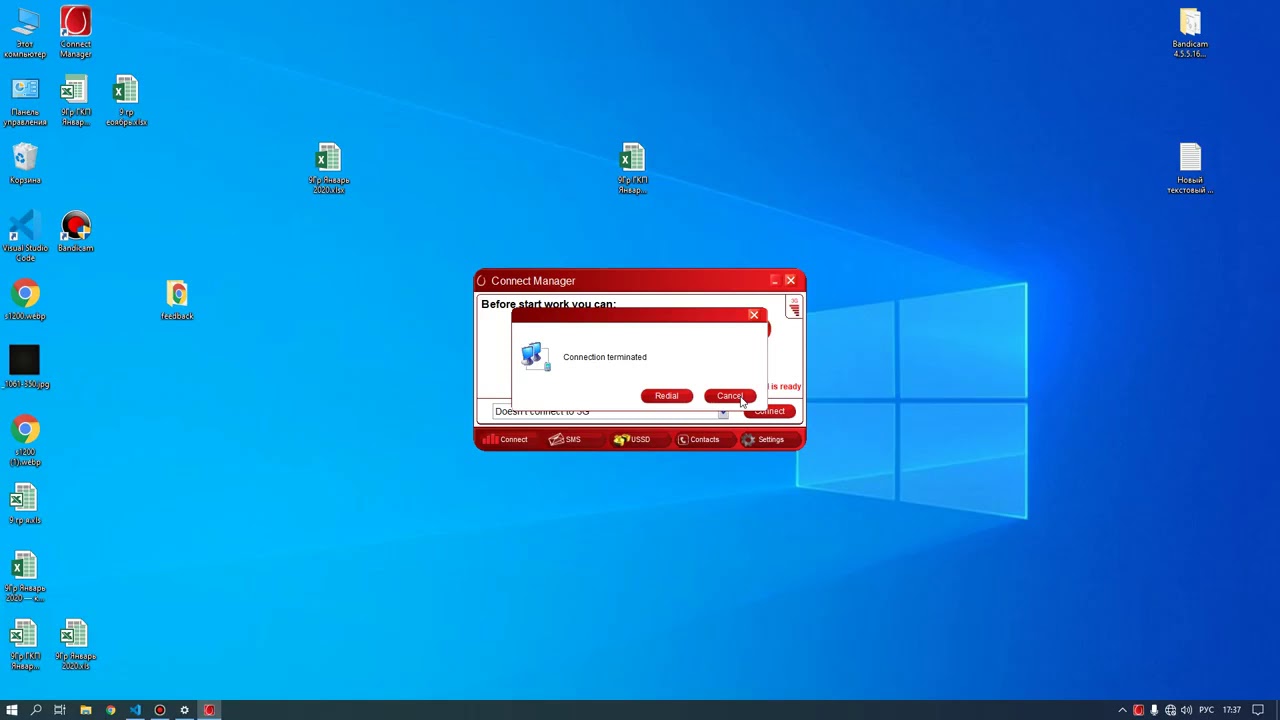Select the s1200 (1).webp desktop file

25,441
